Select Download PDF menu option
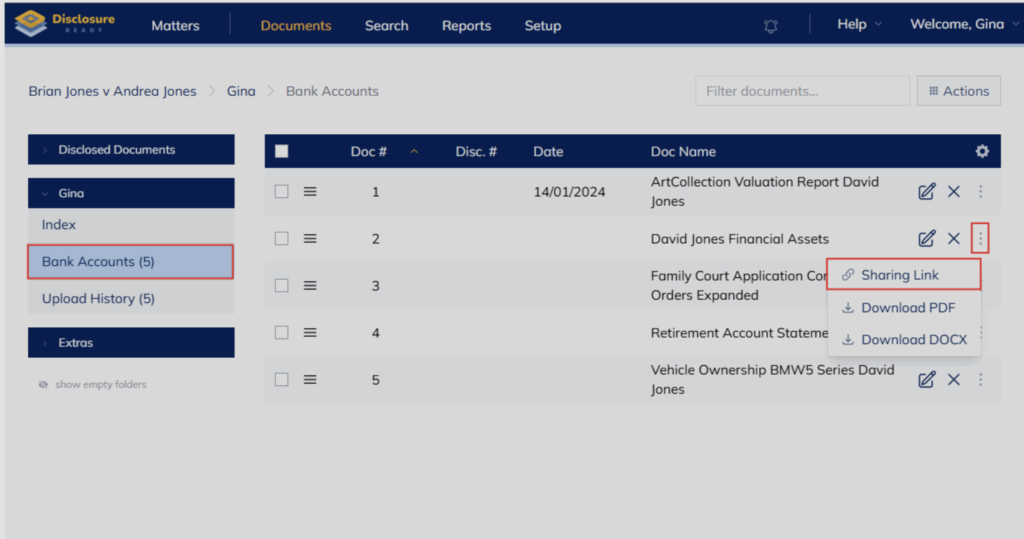Screen dimensions: 1024x539 [x=907, y=307]
